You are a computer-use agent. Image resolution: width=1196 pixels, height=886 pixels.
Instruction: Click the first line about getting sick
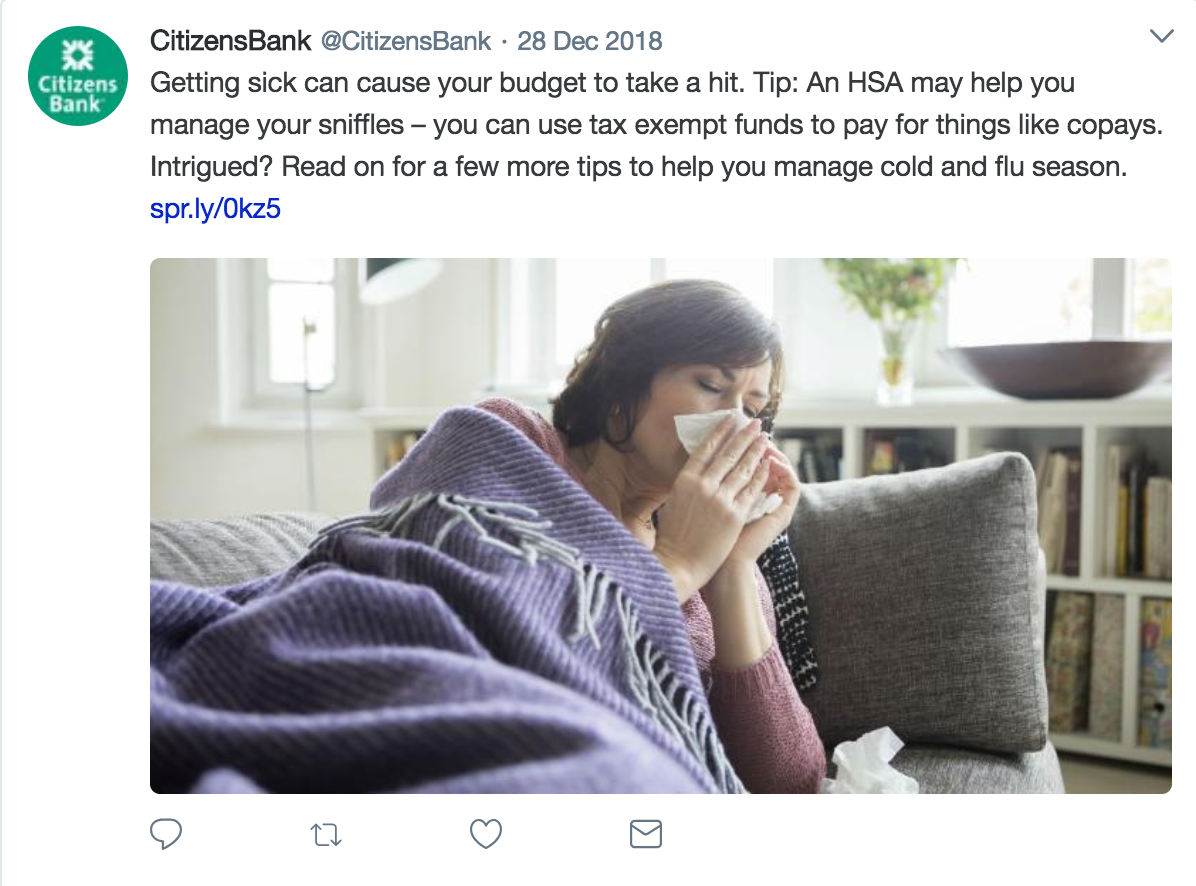pyautogui.click(x=612, y=82)
